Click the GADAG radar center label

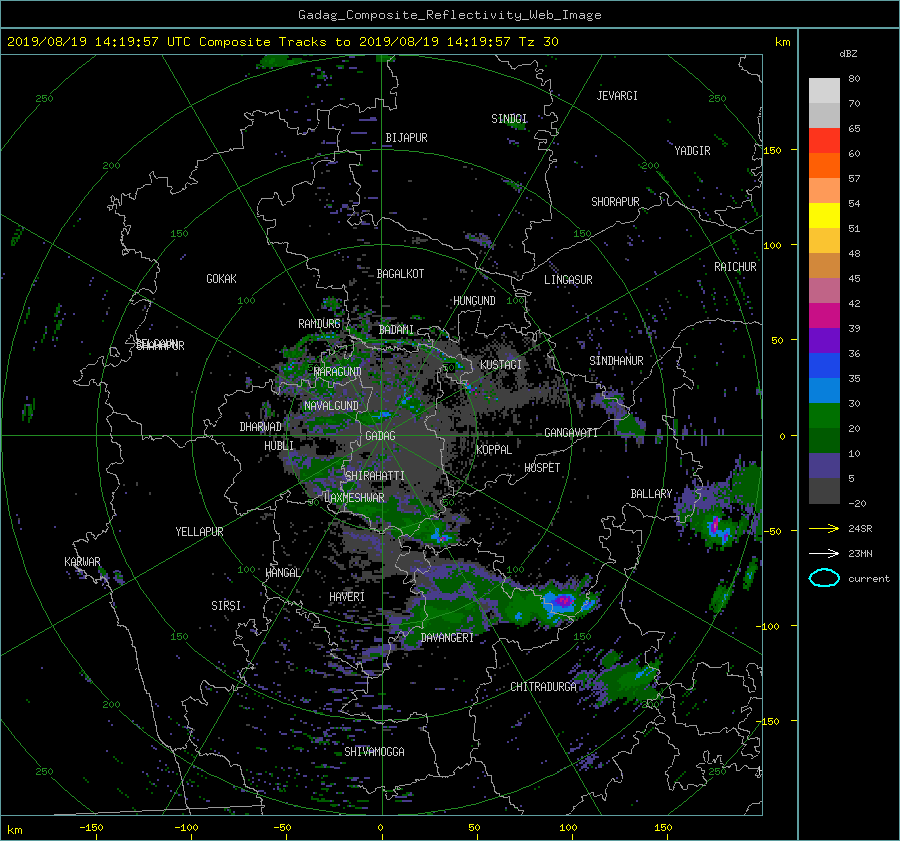pyautogui.click(x=381, y=436)
